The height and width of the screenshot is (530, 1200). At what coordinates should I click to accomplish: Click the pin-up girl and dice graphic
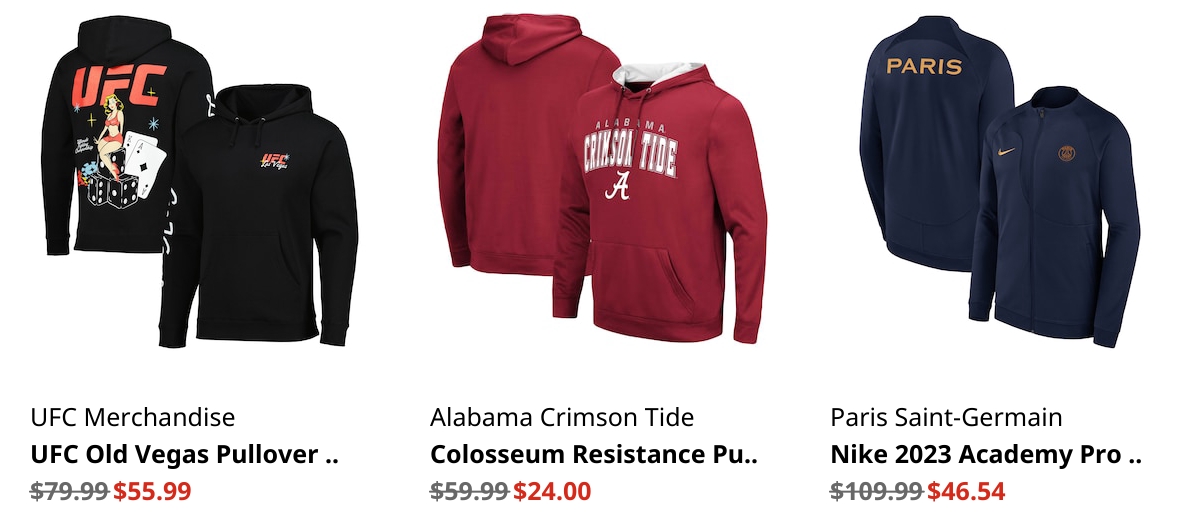coord(122,160)
